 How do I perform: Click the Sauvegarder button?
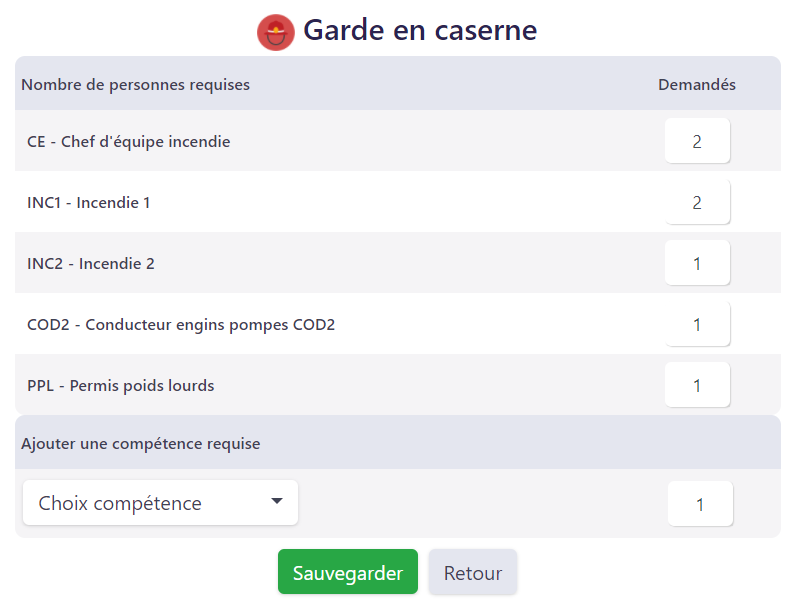coord(347,573)
